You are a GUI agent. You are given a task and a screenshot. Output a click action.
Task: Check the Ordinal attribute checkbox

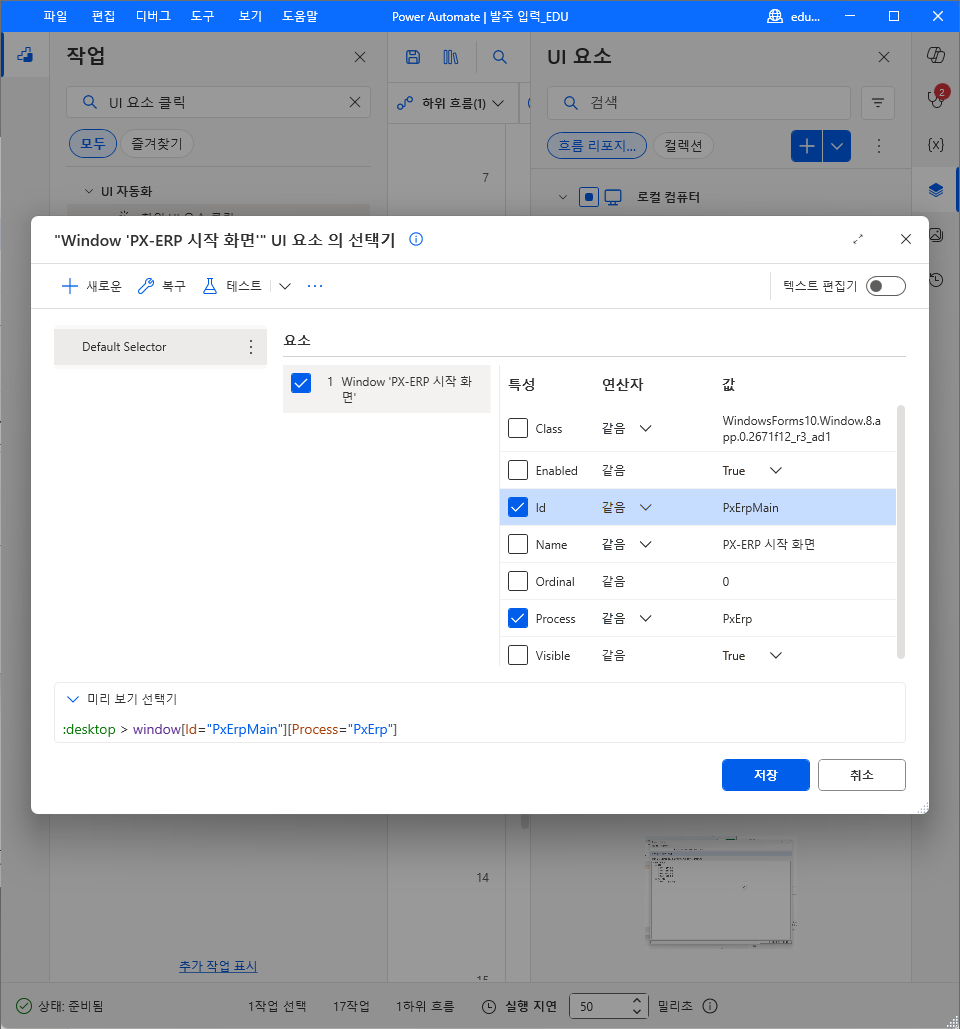(518, 581)
